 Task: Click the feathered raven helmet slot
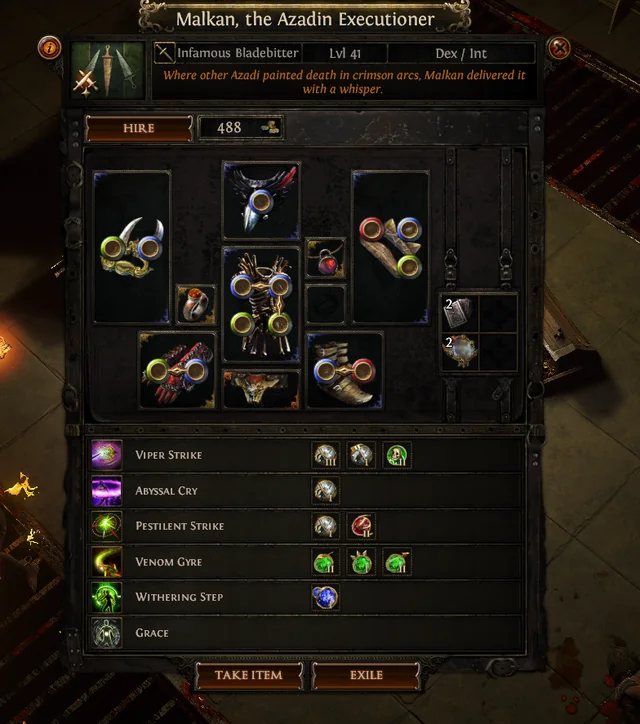[x=261, y=200]
